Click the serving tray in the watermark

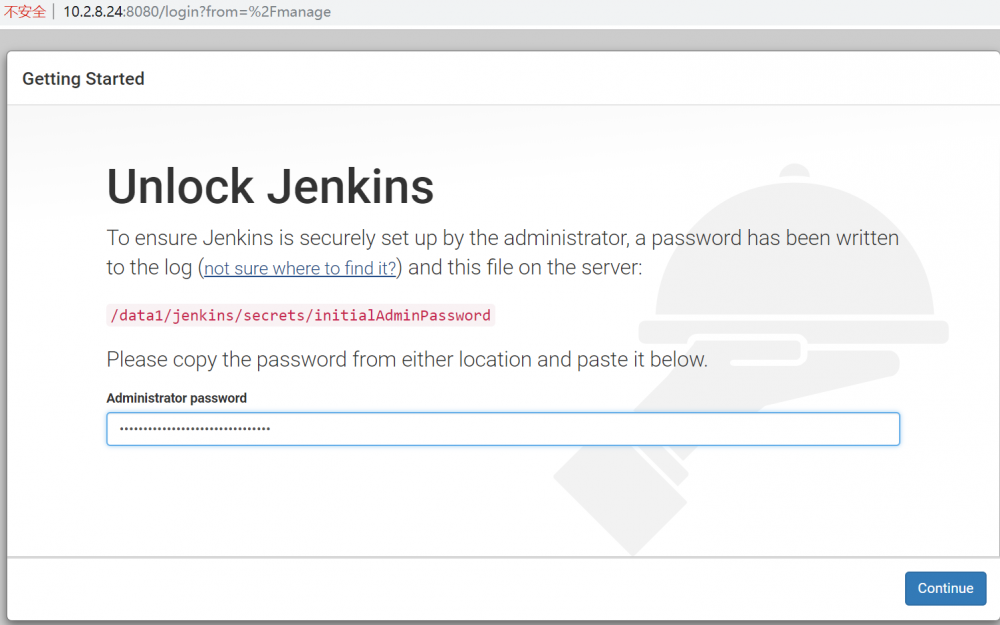[x=793, y=331]
